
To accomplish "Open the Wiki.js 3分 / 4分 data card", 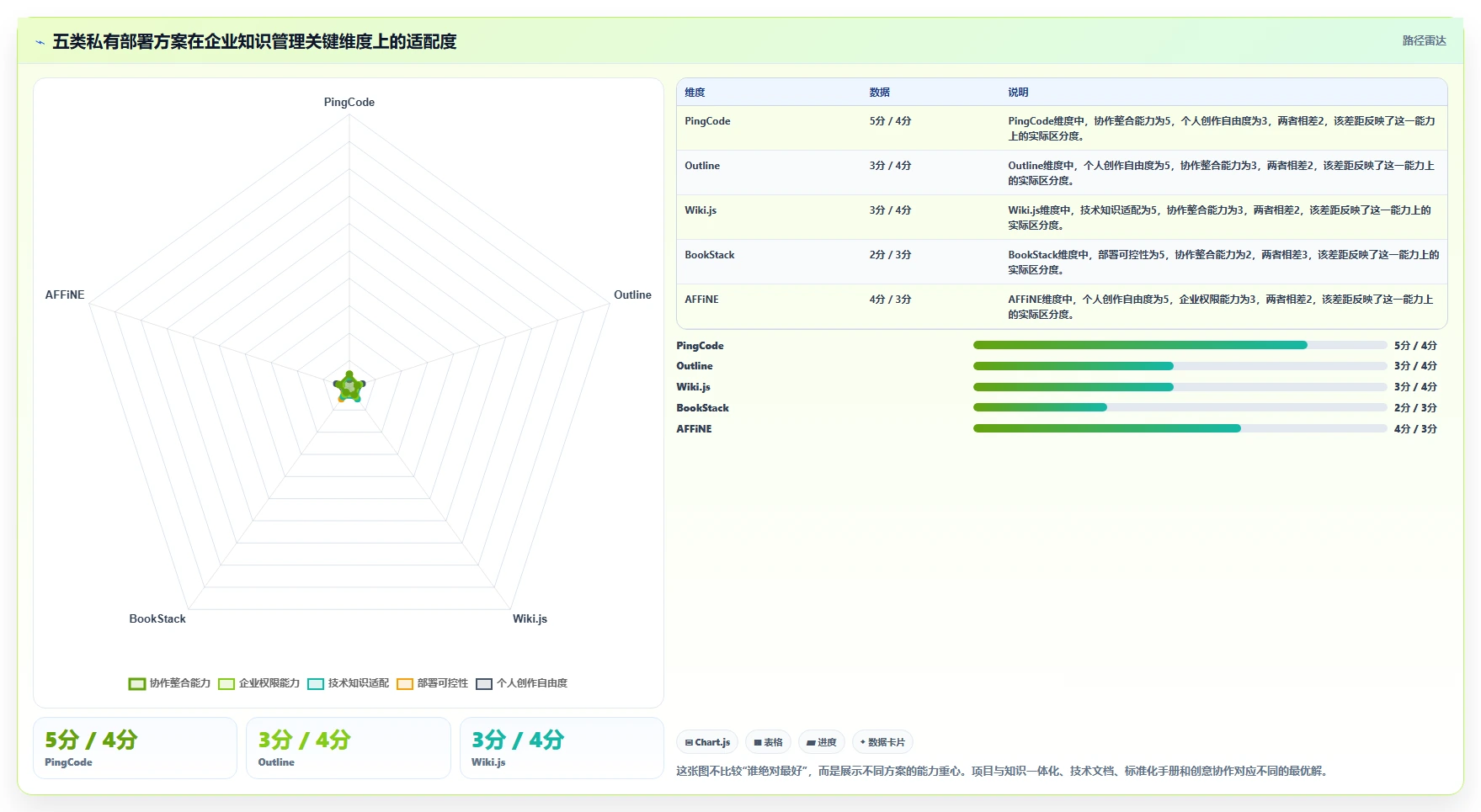I will 562,748.
